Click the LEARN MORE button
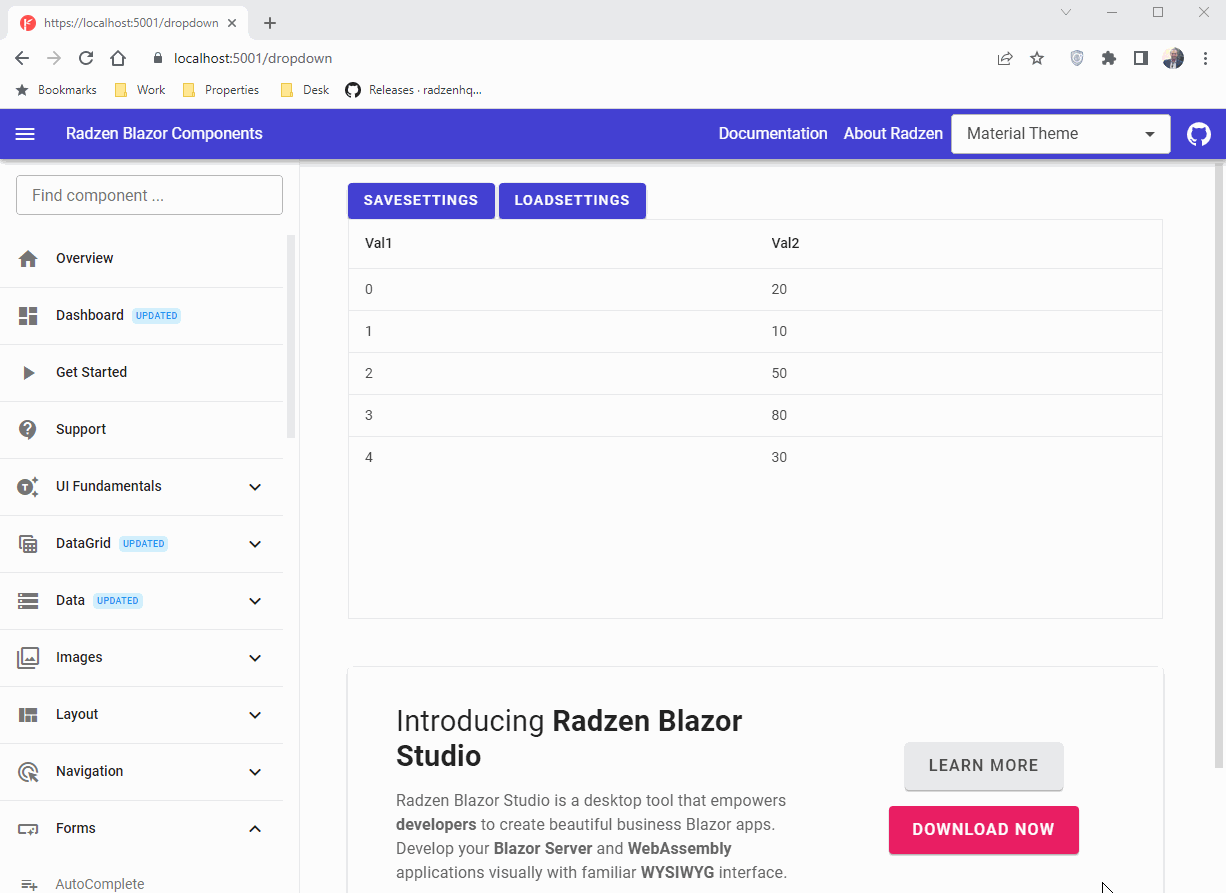Screen dimensions: 1226x893 click(984, 766)
